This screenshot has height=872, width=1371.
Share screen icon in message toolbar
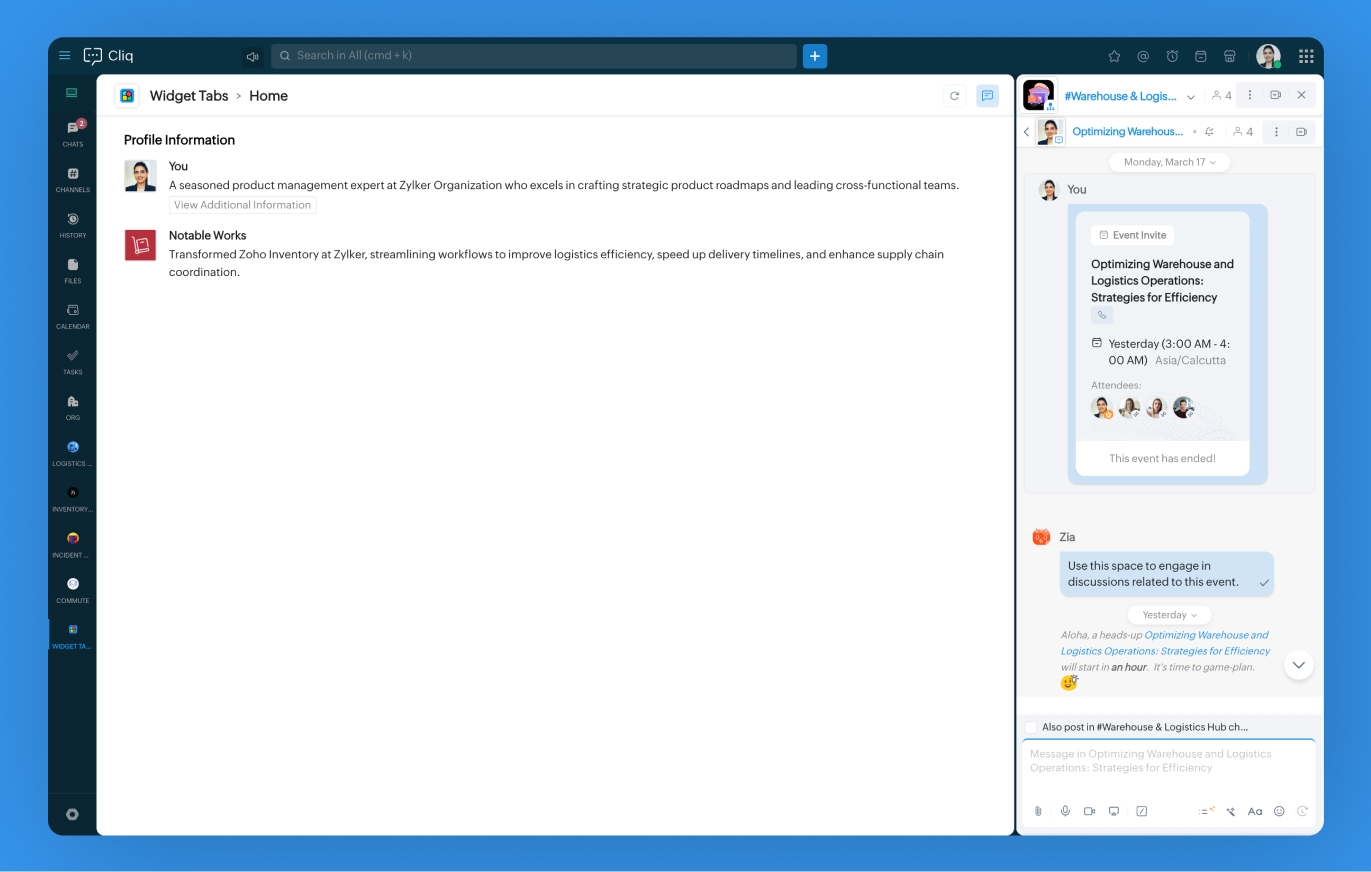pyautogui.click(x=1114, y=811)
